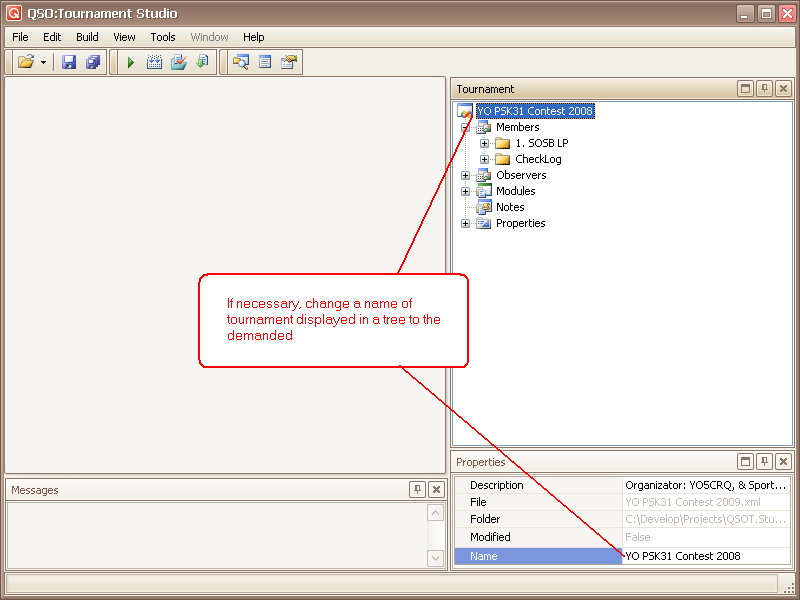800x600 pixels.
Task: Pin the Tournament panel with pushpin
Action: click(x=764, y=89)
